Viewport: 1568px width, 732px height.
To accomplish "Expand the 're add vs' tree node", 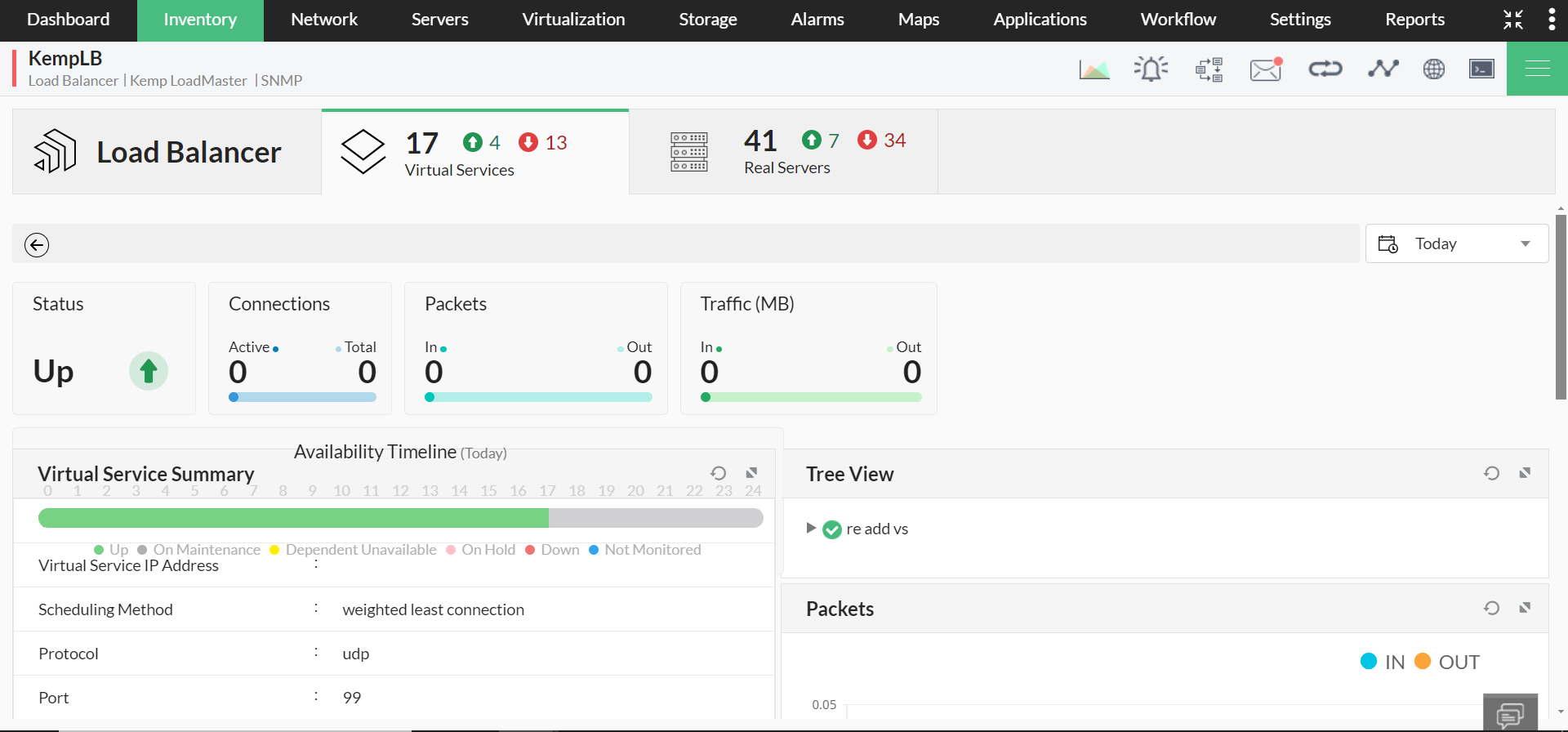I will (811, 528).
